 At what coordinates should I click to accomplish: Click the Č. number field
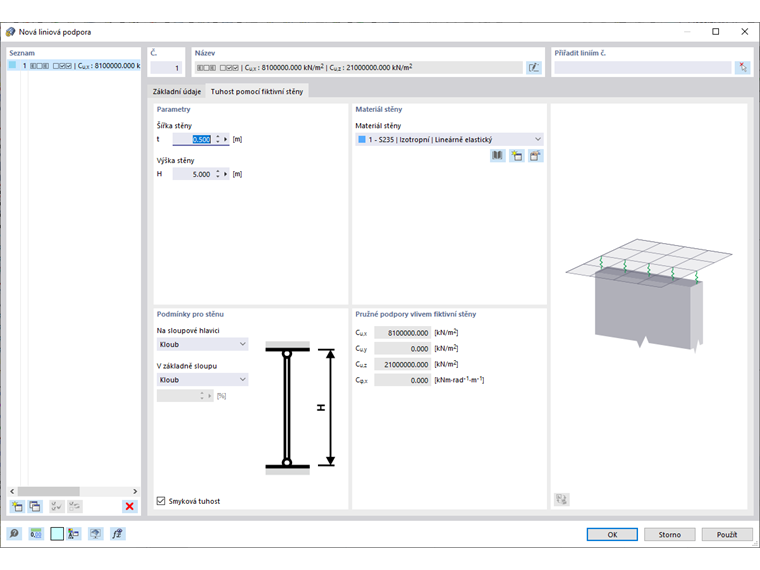click(x=166, y=68)
